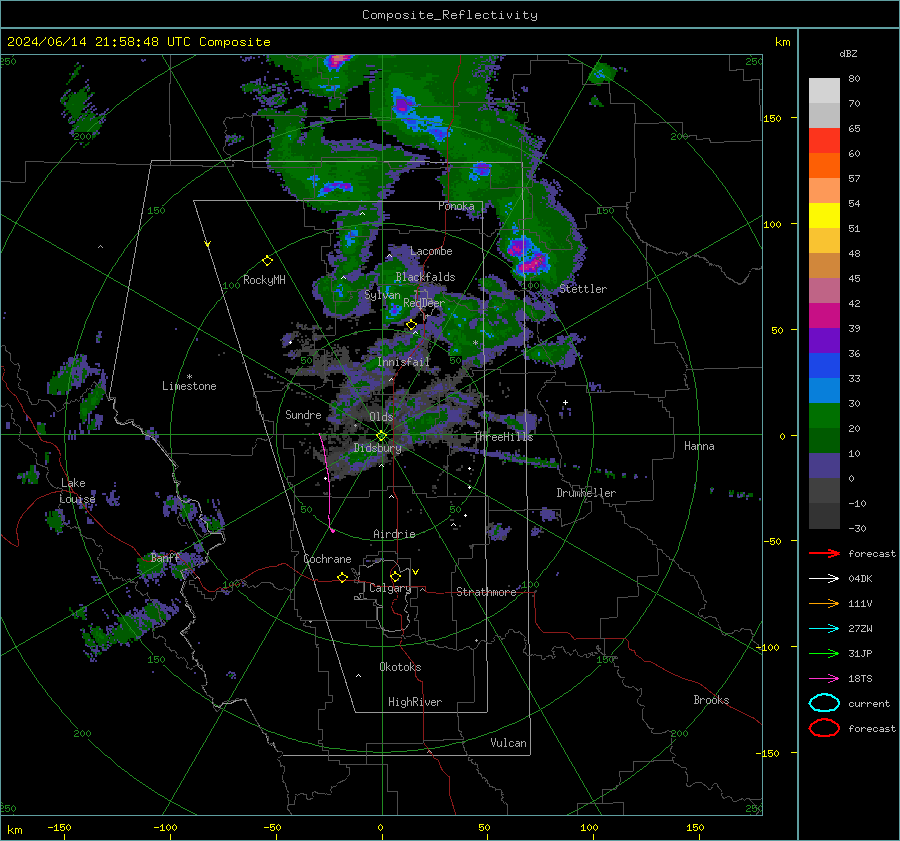Choose the magenta 18TS arrow legend icon
The image size is (900, 841).
824,679
